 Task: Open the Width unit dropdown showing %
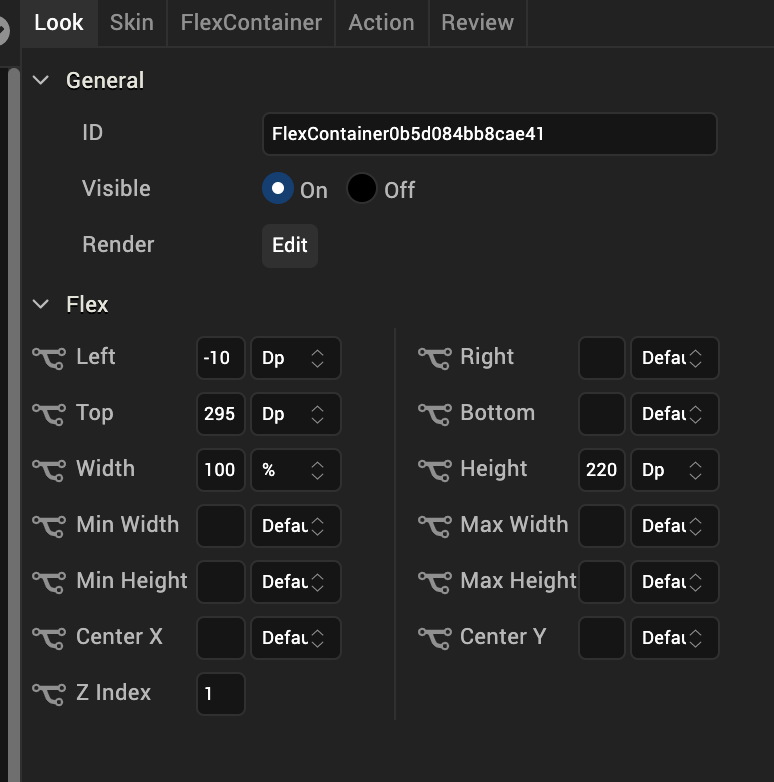pyautogui.click(x=295, y=470)
